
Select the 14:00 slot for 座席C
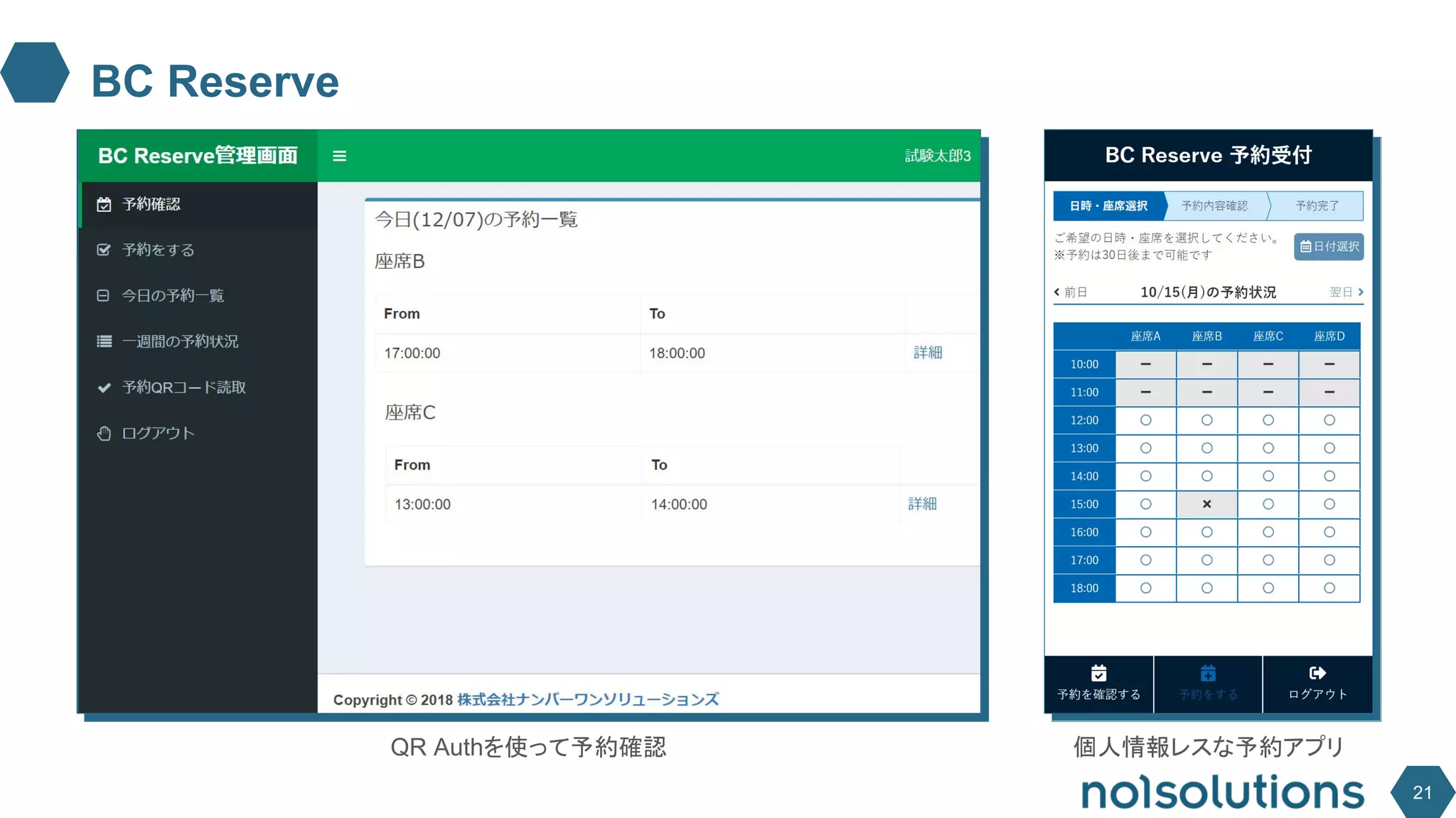click(1268, 476)
